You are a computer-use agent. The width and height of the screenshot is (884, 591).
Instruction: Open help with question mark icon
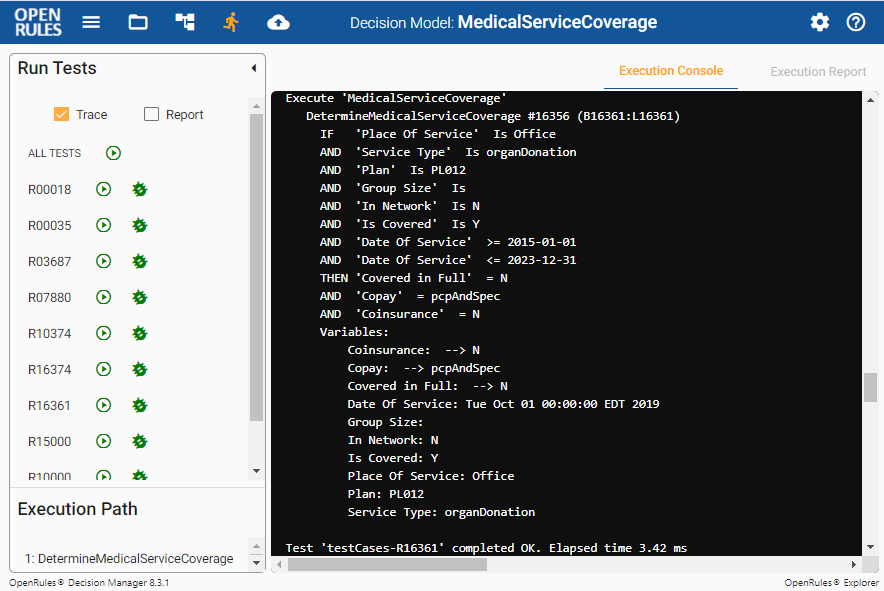856,22
